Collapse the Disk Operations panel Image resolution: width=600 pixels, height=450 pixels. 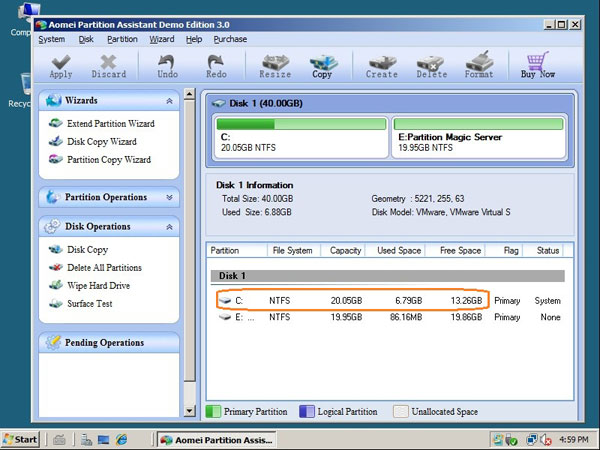[x=169, y=227]
